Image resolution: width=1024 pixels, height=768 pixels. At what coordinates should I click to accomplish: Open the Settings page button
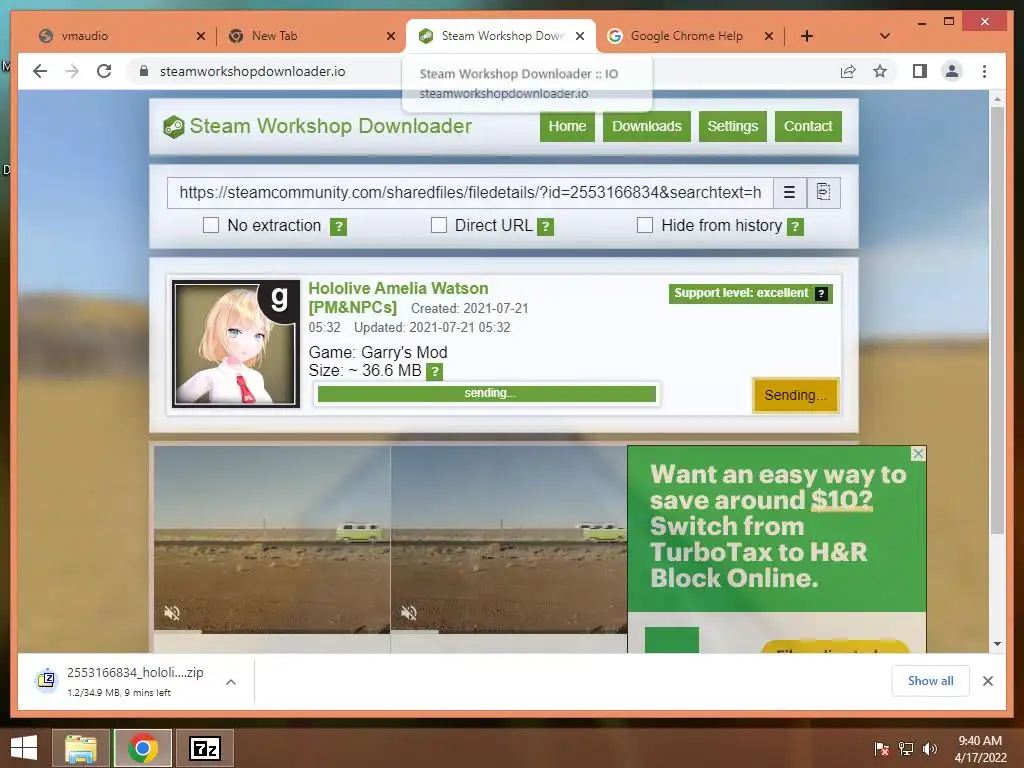point(733,126)
